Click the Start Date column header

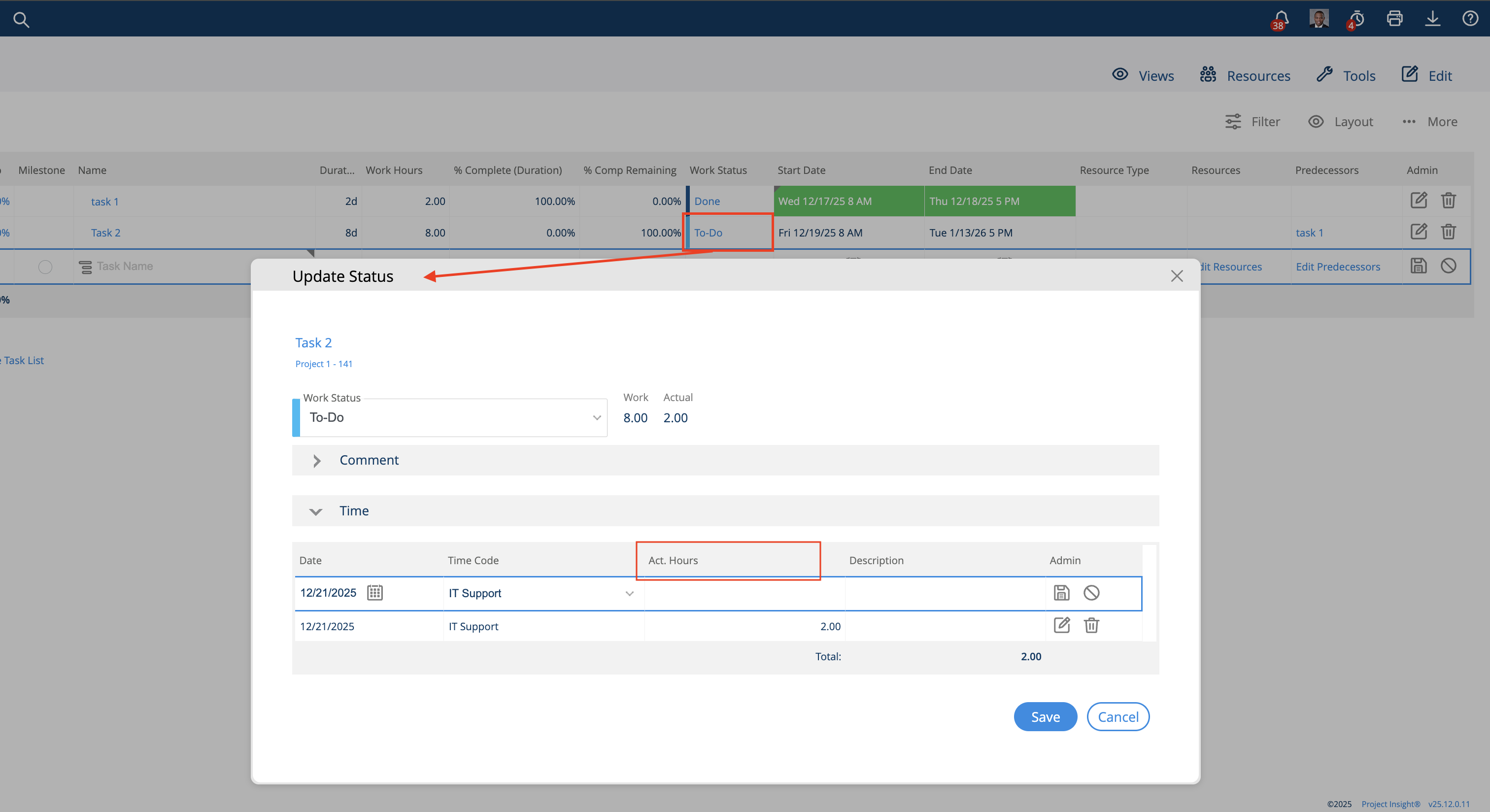[801, 170]
